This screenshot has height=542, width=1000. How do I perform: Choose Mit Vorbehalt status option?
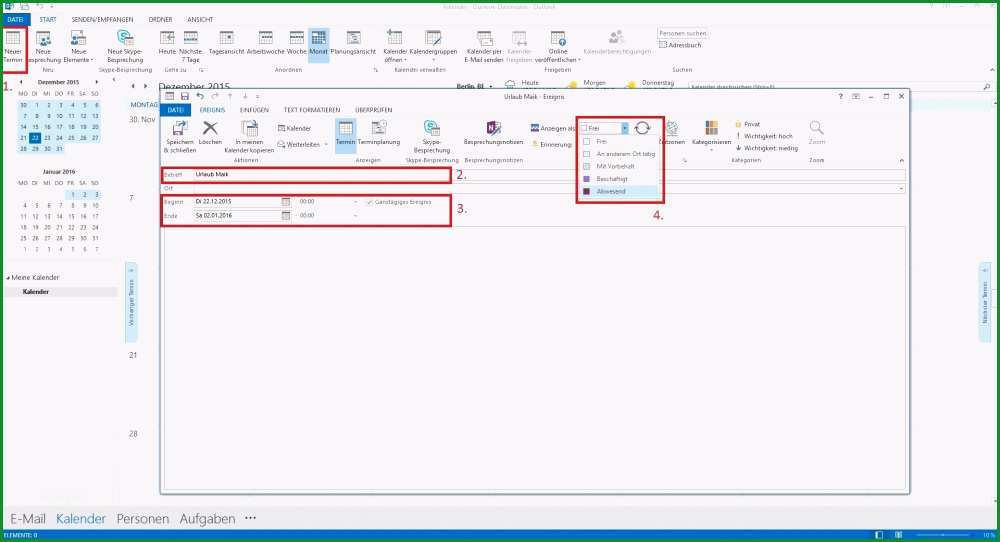618,166
